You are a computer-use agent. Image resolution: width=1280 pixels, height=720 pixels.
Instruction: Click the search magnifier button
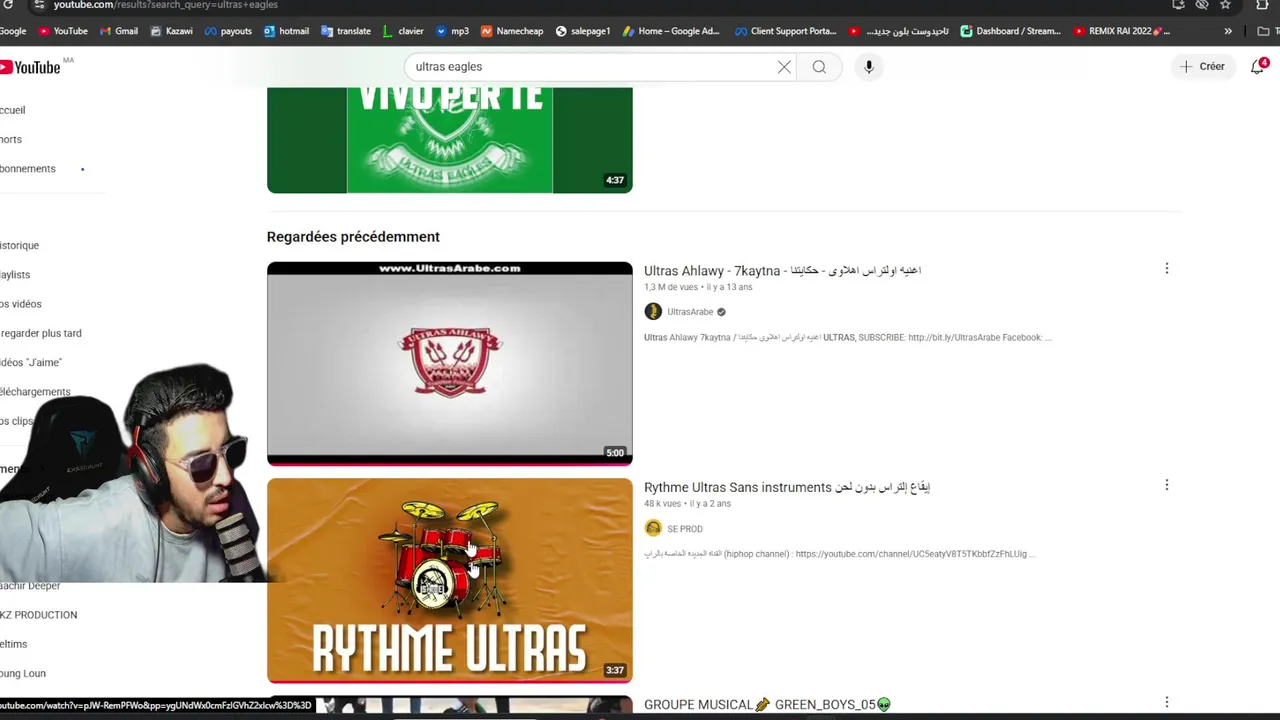pyautogui.click(x=819, y=67)
